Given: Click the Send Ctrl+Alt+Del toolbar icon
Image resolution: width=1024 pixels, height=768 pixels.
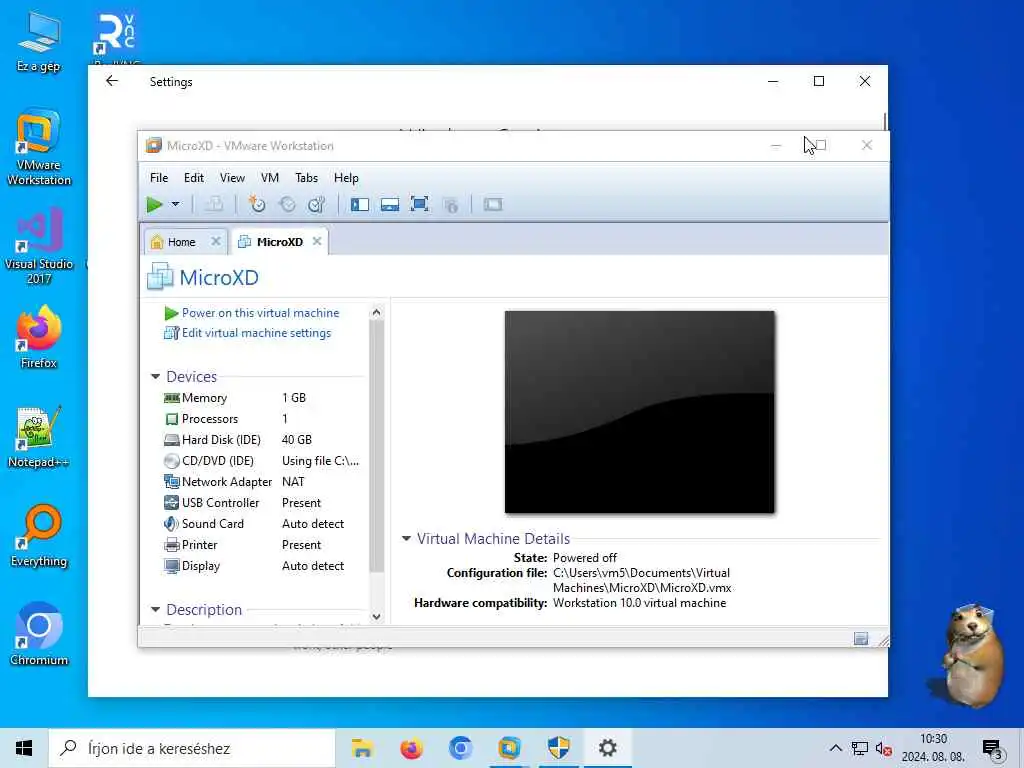Looking at the screenshot, I should (214, 204).
